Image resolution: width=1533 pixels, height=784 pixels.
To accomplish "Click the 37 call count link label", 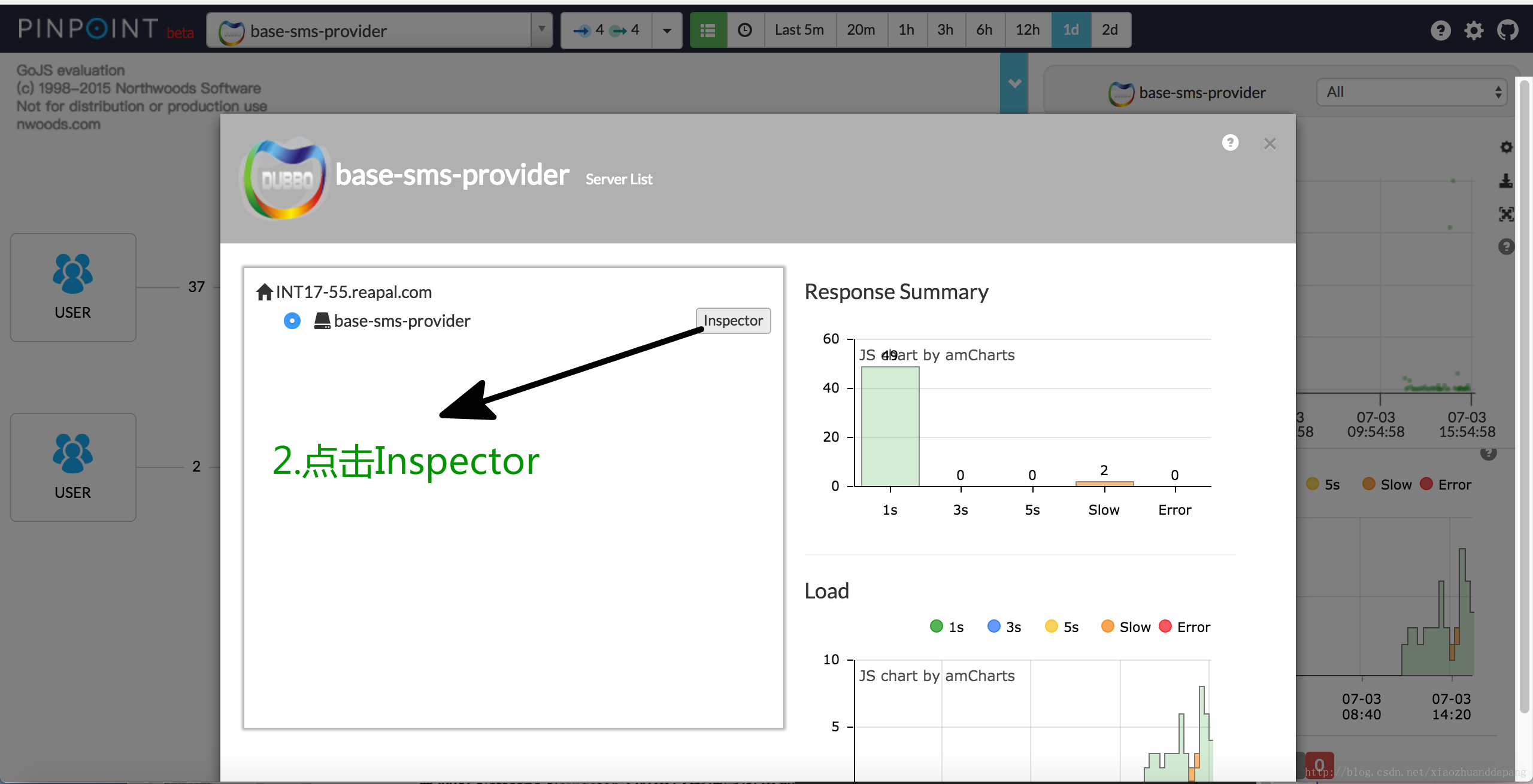I will pyautogui.click(x=196, y=287).
